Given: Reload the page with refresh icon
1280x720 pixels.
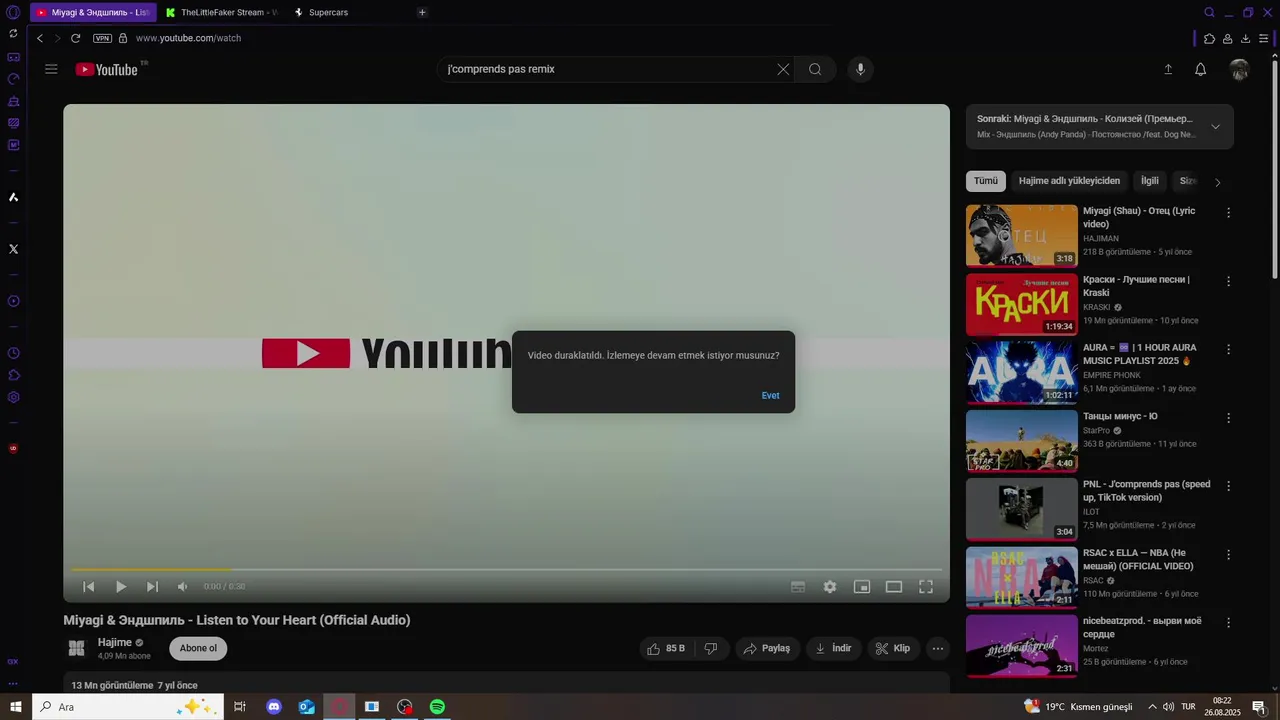Looking at the screenshot, I should [x=75, y=38].
